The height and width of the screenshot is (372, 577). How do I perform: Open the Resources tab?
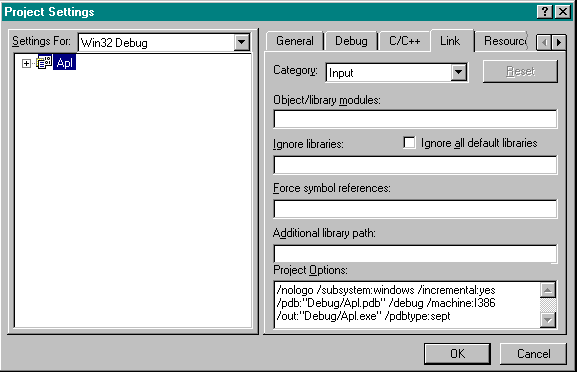click(x=503, y=41)
